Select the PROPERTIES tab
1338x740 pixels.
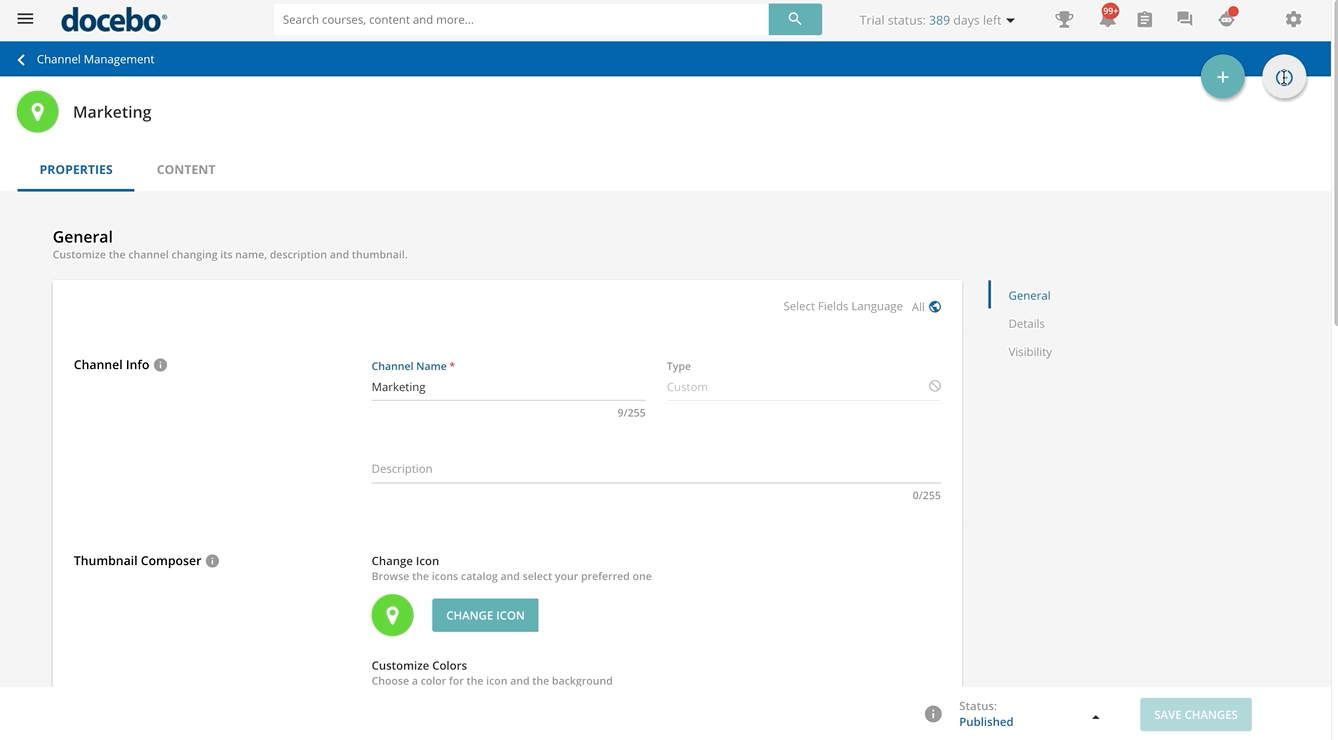pyautogui.click(x=76, y=169)
